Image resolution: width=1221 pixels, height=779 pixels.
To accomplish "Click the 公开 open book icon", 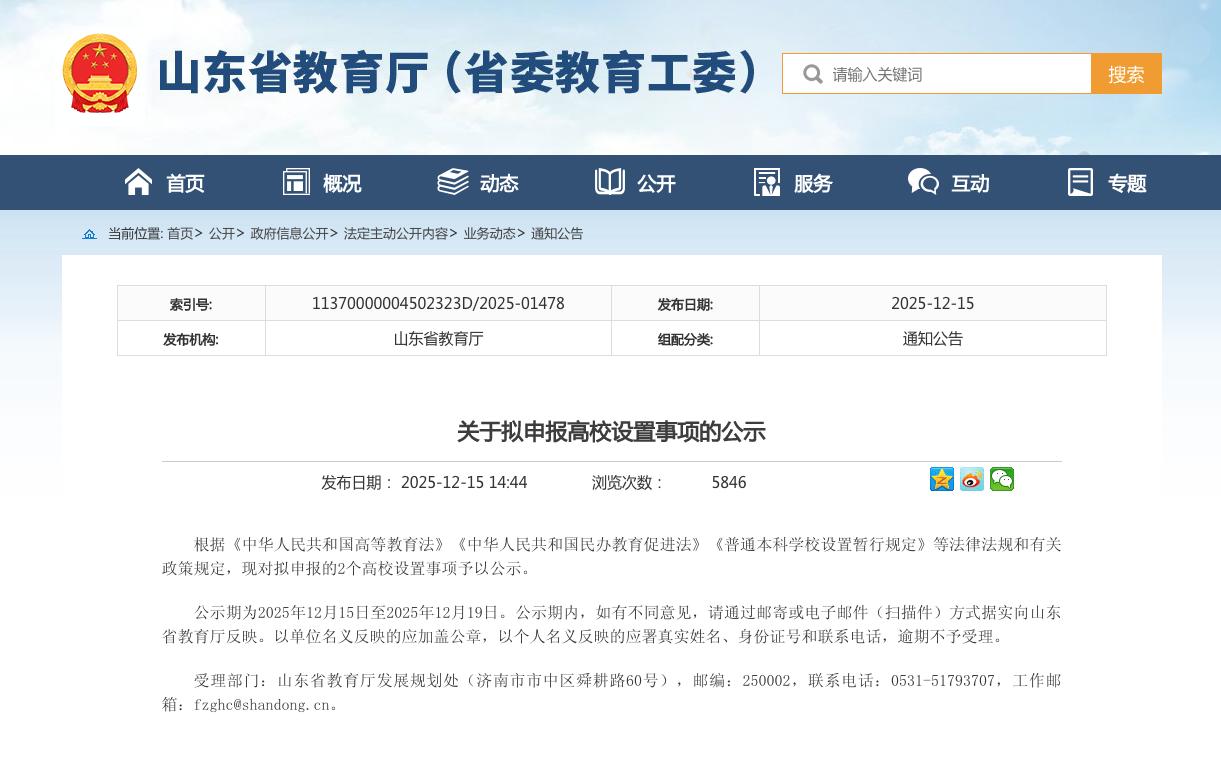I will pos(610,182).
